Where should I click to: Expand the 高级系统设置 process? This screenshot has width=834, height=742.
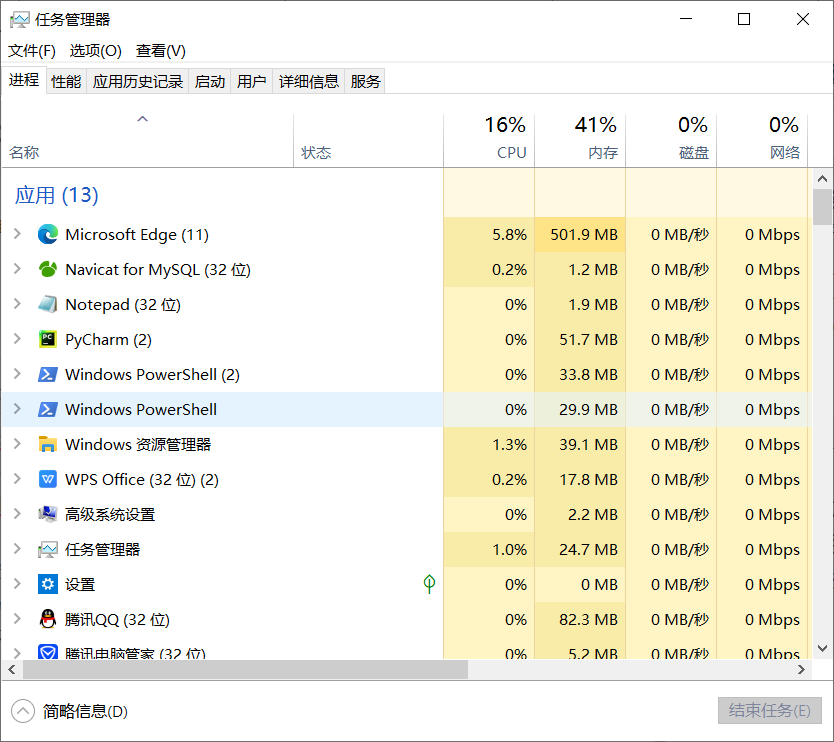17,514
